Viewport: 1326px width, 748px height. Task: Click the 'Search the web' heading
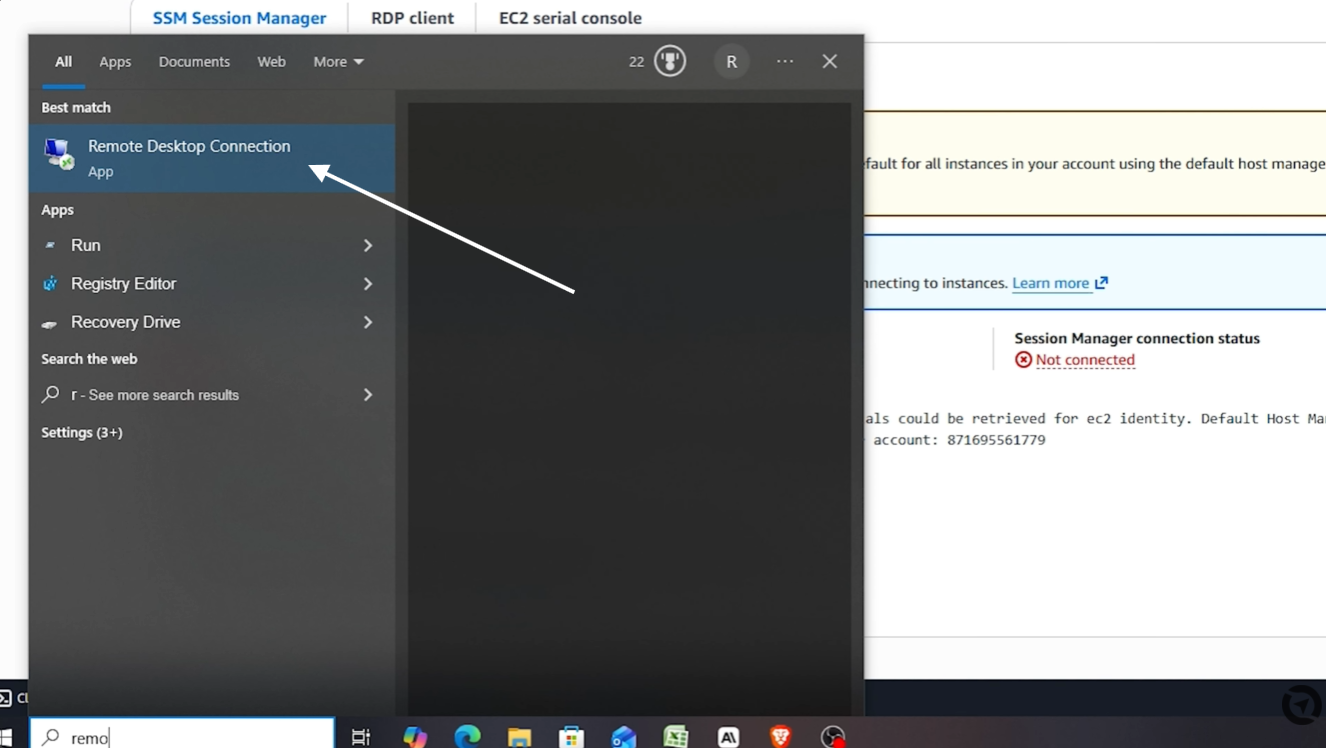click(89, 359)
